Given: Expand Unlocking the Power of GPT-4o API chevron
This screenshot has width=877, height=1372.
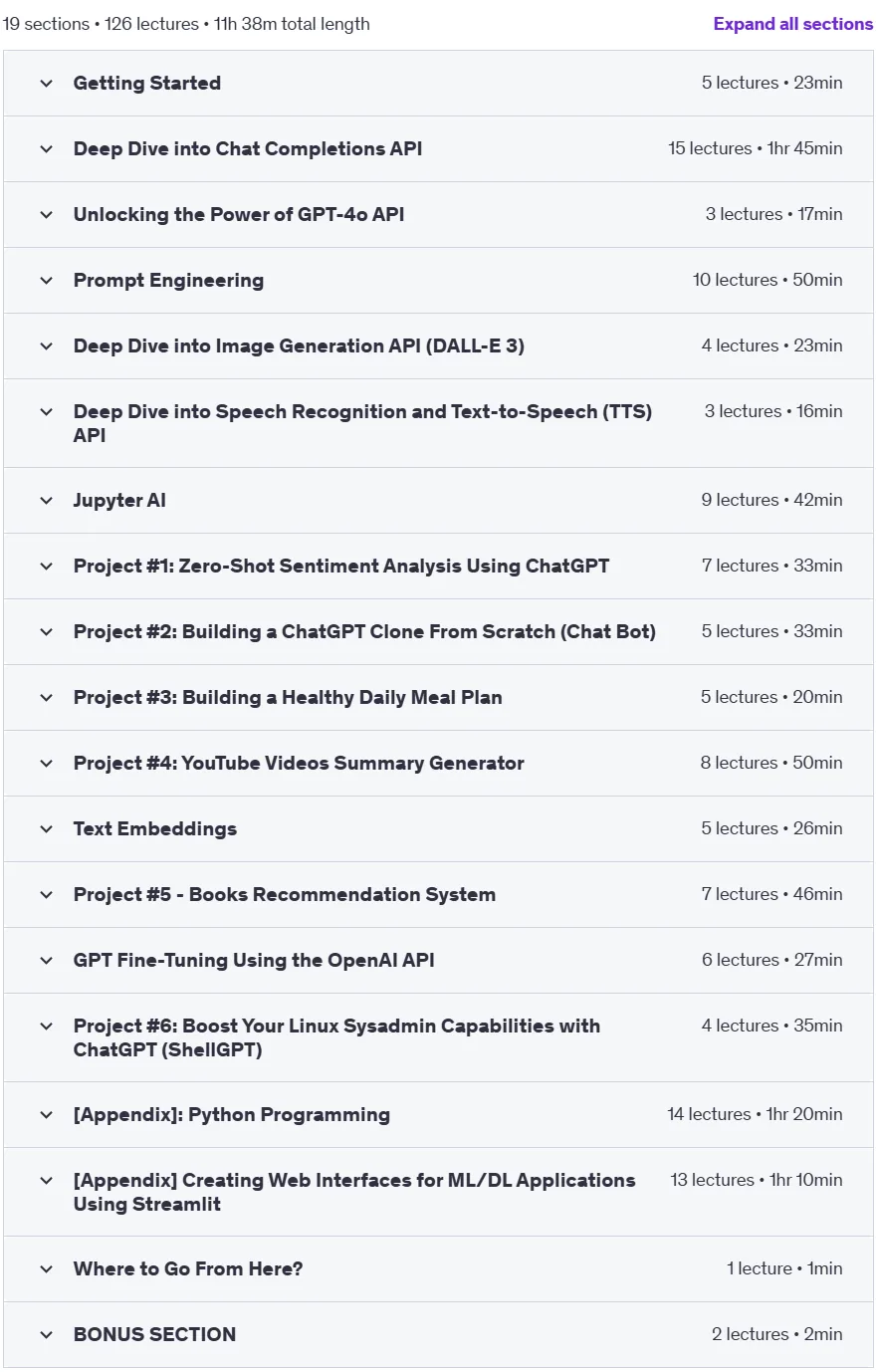Looking at the screenshot, I should coord(46,215).
